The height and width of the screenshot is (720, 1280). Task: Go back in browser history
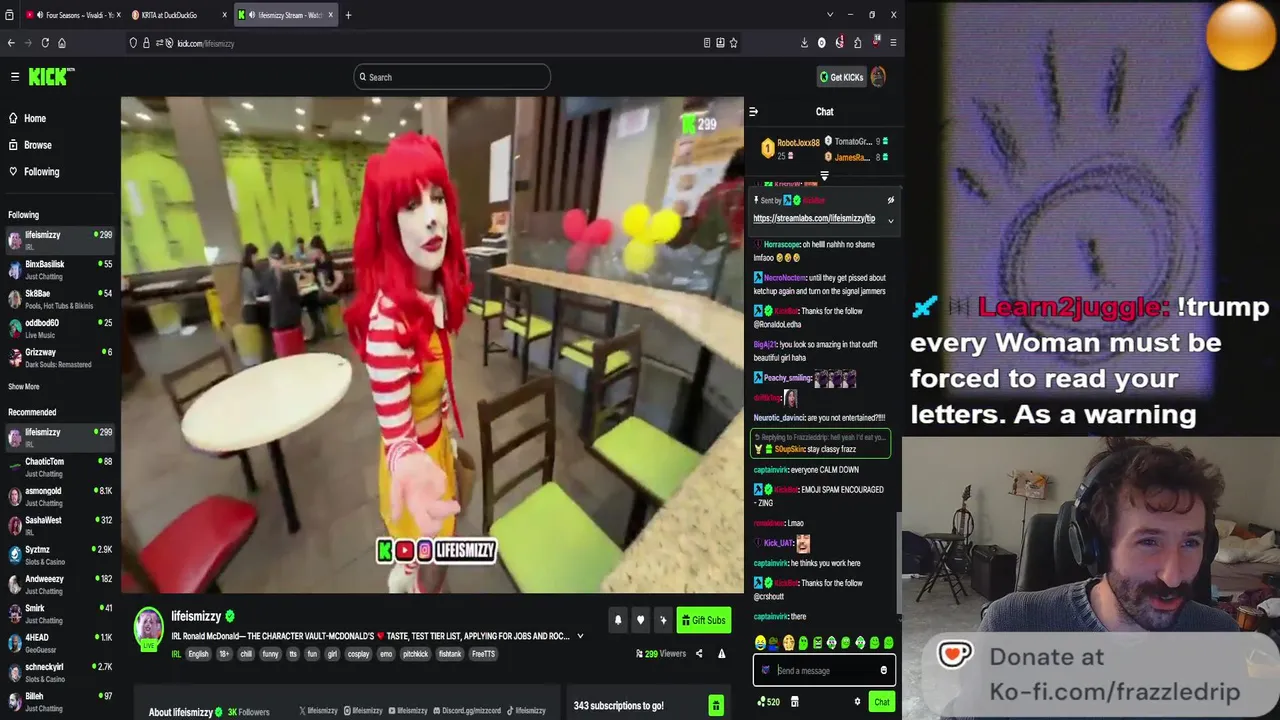[x=11, y=43]
